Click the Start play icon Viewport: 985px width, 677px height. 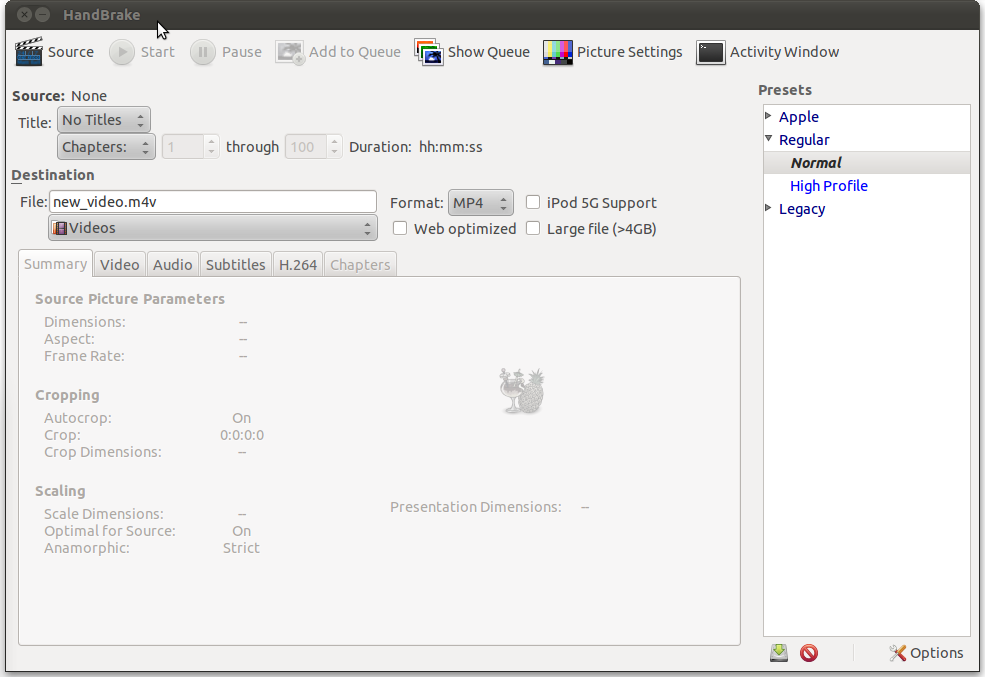point(122,52)
